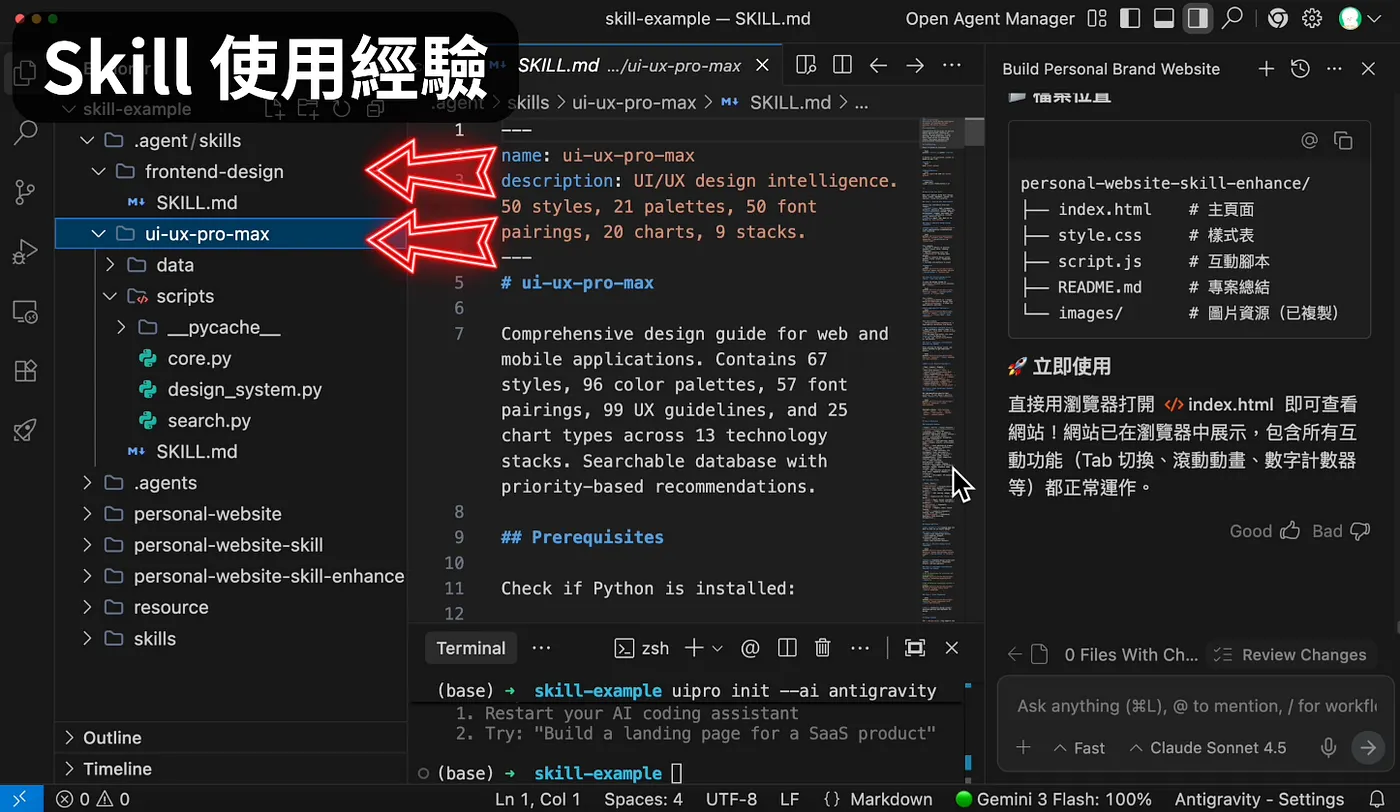Open editor More Actions ellipsis
This screenshot has width=1400, height=812.
pos(951,65)
